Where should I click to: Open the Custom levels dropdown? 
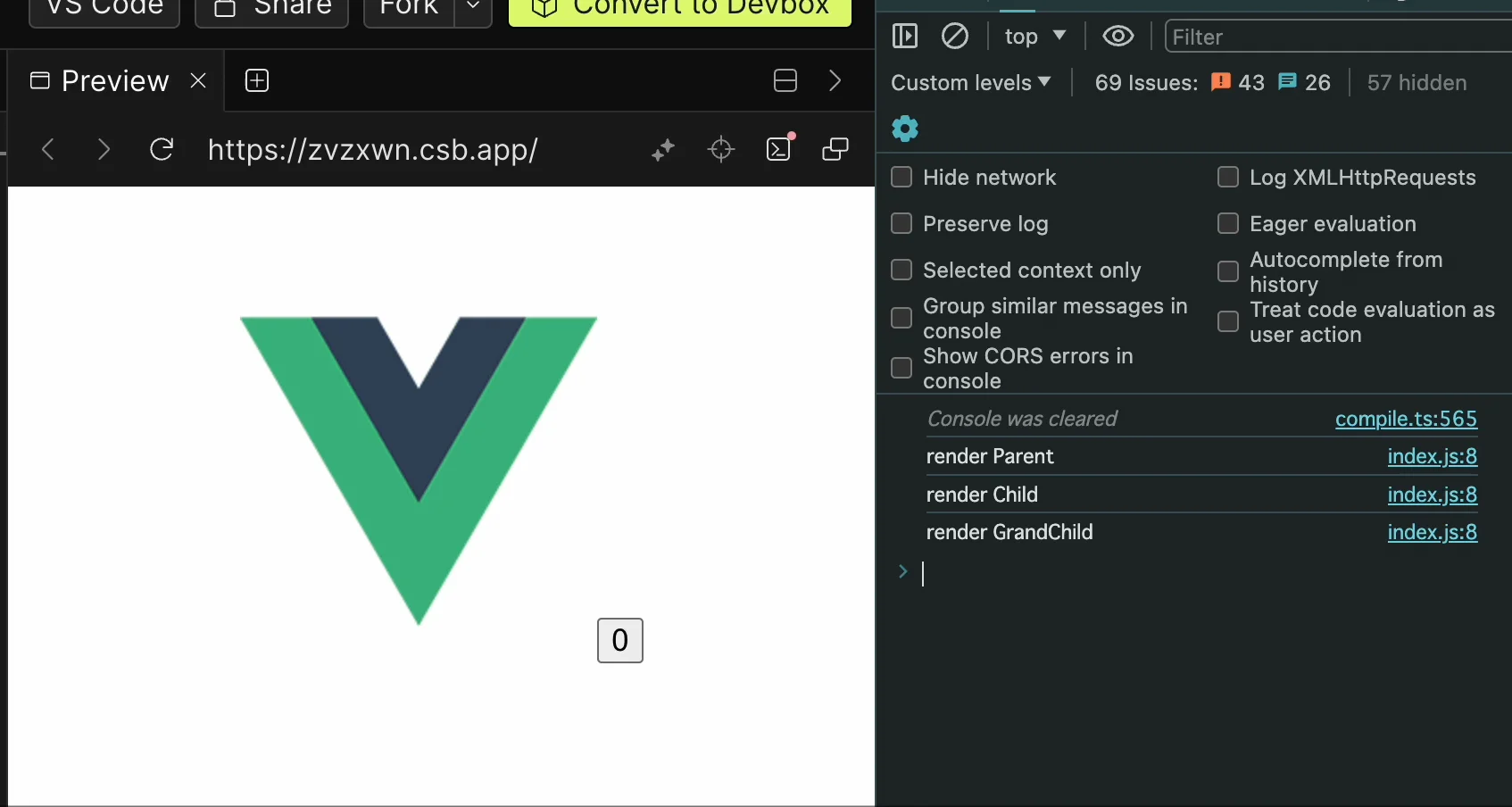click(x=971, y=83)
